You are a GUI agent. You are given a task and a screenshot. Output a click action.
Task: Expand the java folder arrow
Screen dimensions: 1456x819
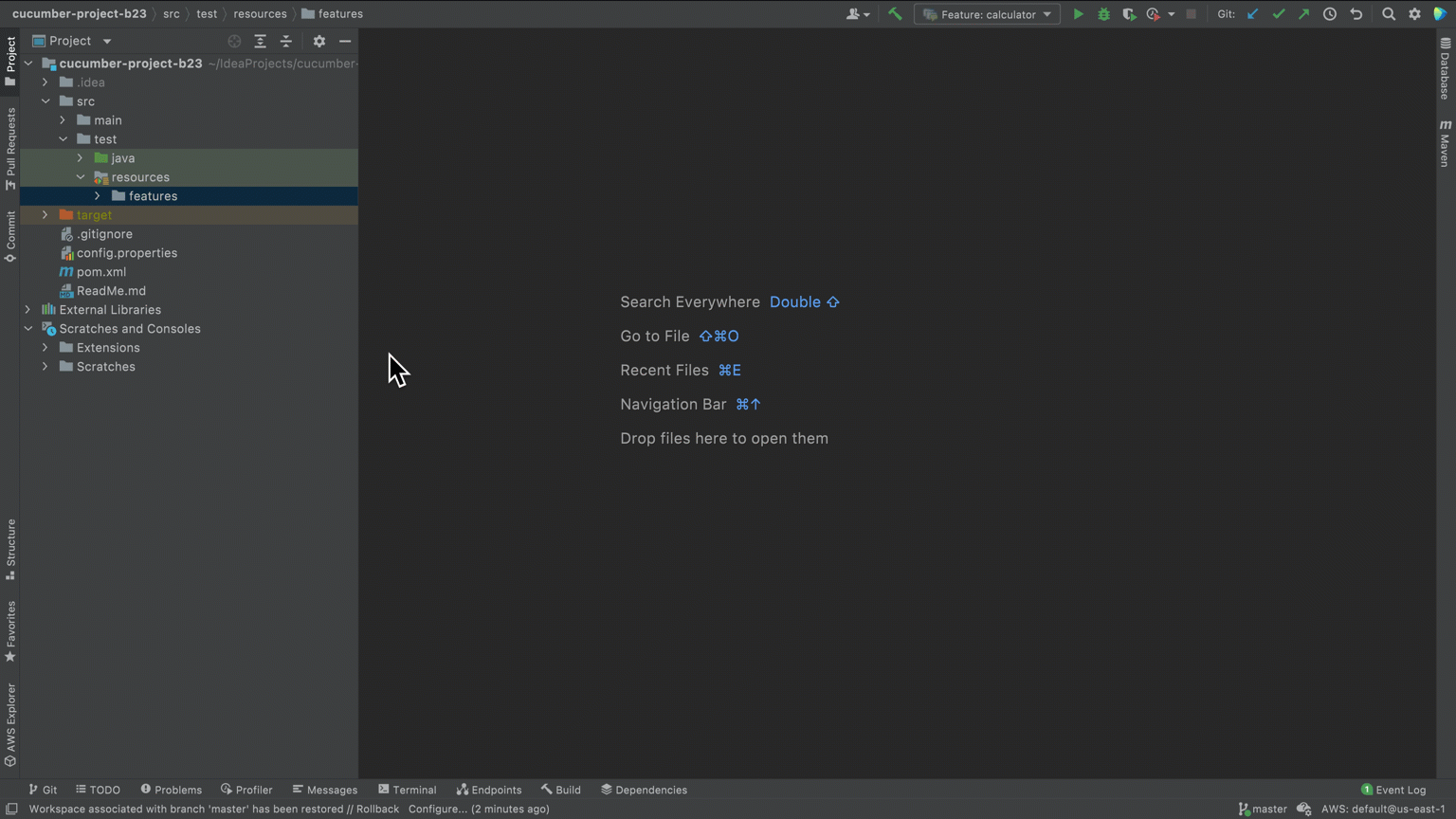(81, 158)
